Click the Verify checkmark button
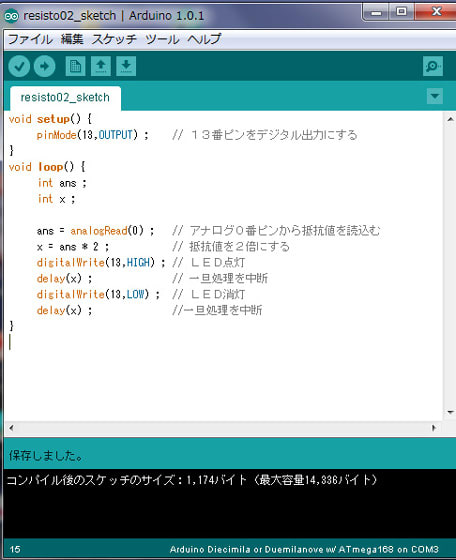This screenshot has width=456, height=560. point(19,66)
